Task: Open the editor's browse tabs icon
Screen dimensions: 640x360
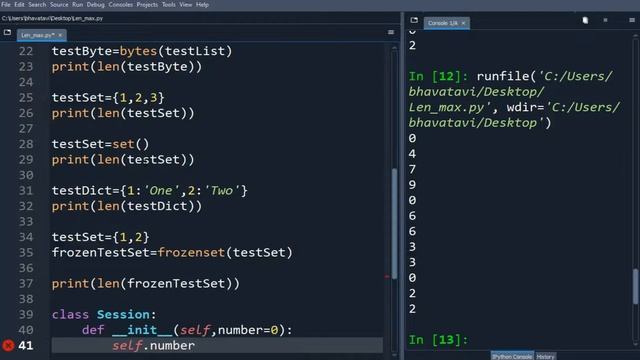Action: [7, 32]
